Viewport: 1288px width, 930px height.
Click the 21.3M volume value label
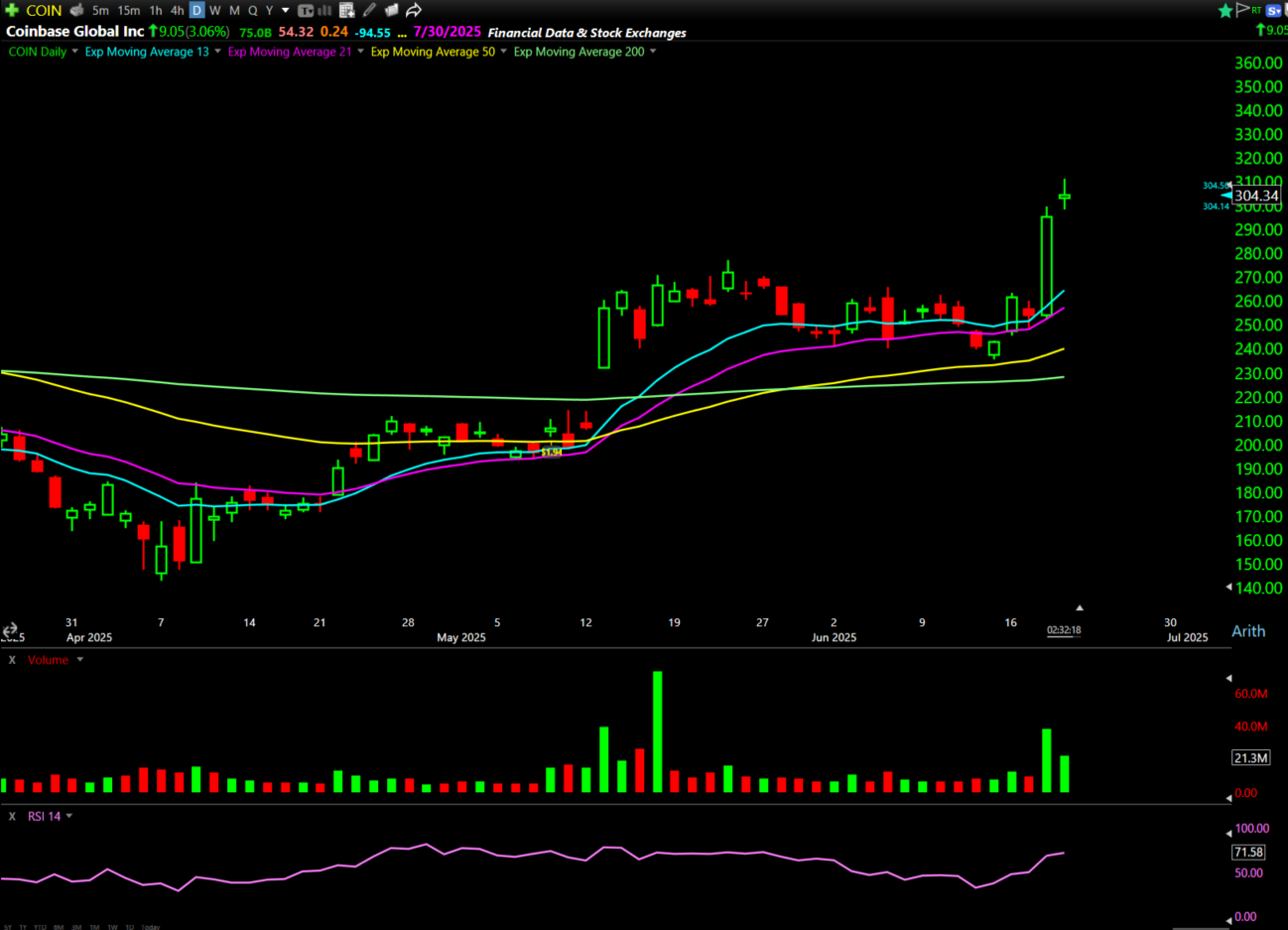(x=1250, y=757)
